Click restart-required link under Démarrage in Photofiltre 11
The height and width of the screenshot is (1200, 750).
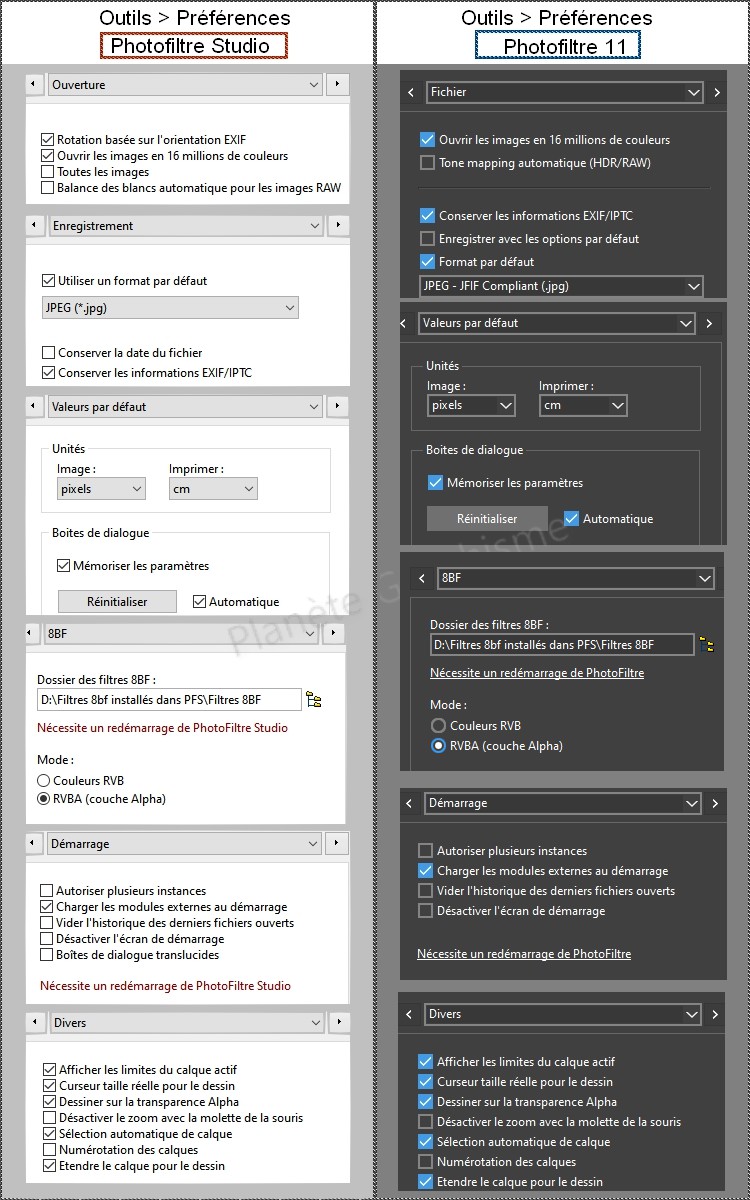pyautogui.click(x=524, y=954)
